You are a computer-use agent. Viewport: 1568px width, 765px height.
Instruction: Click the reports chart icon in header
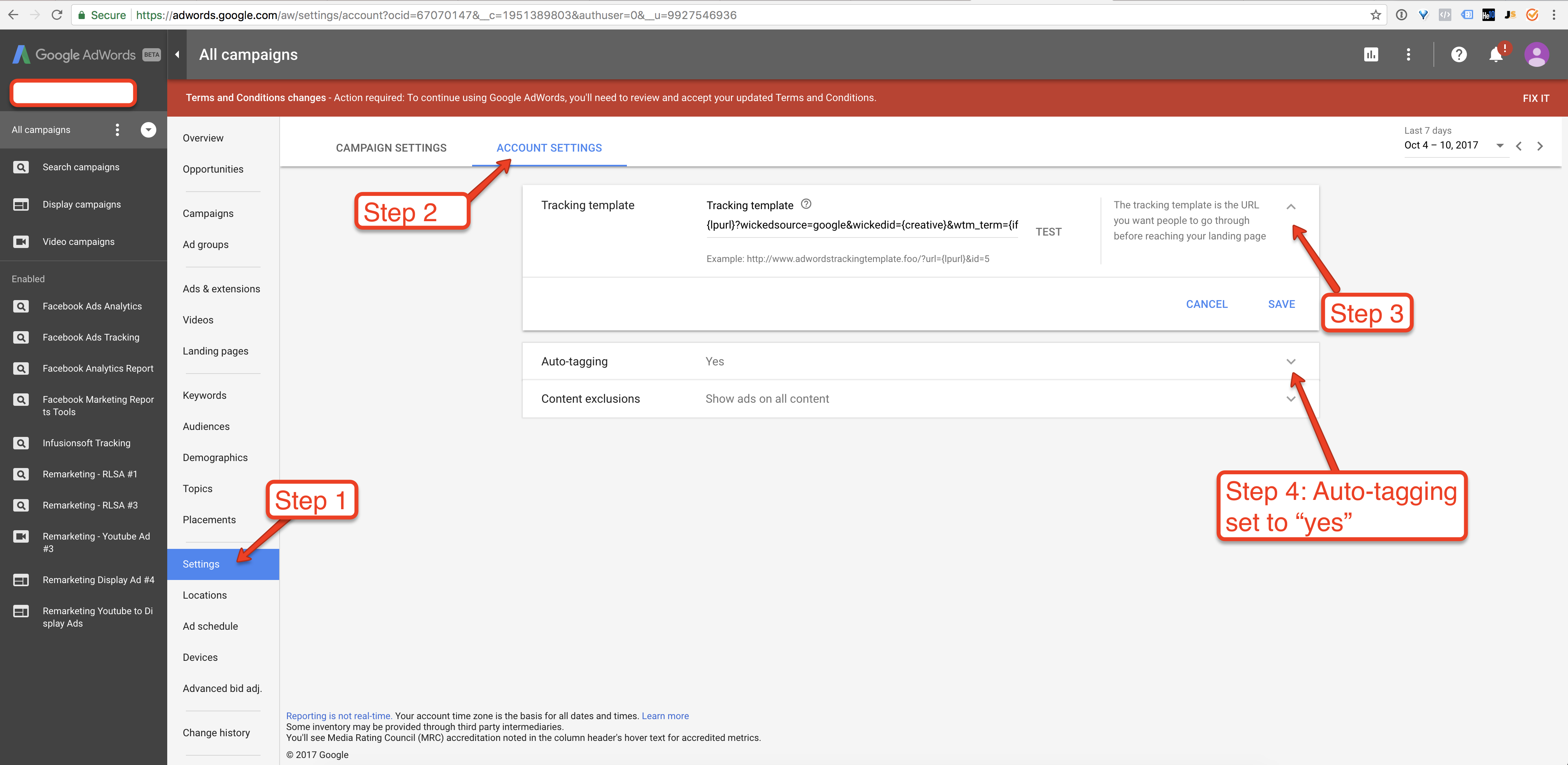pyautogui.click(x=1371, y=55)
